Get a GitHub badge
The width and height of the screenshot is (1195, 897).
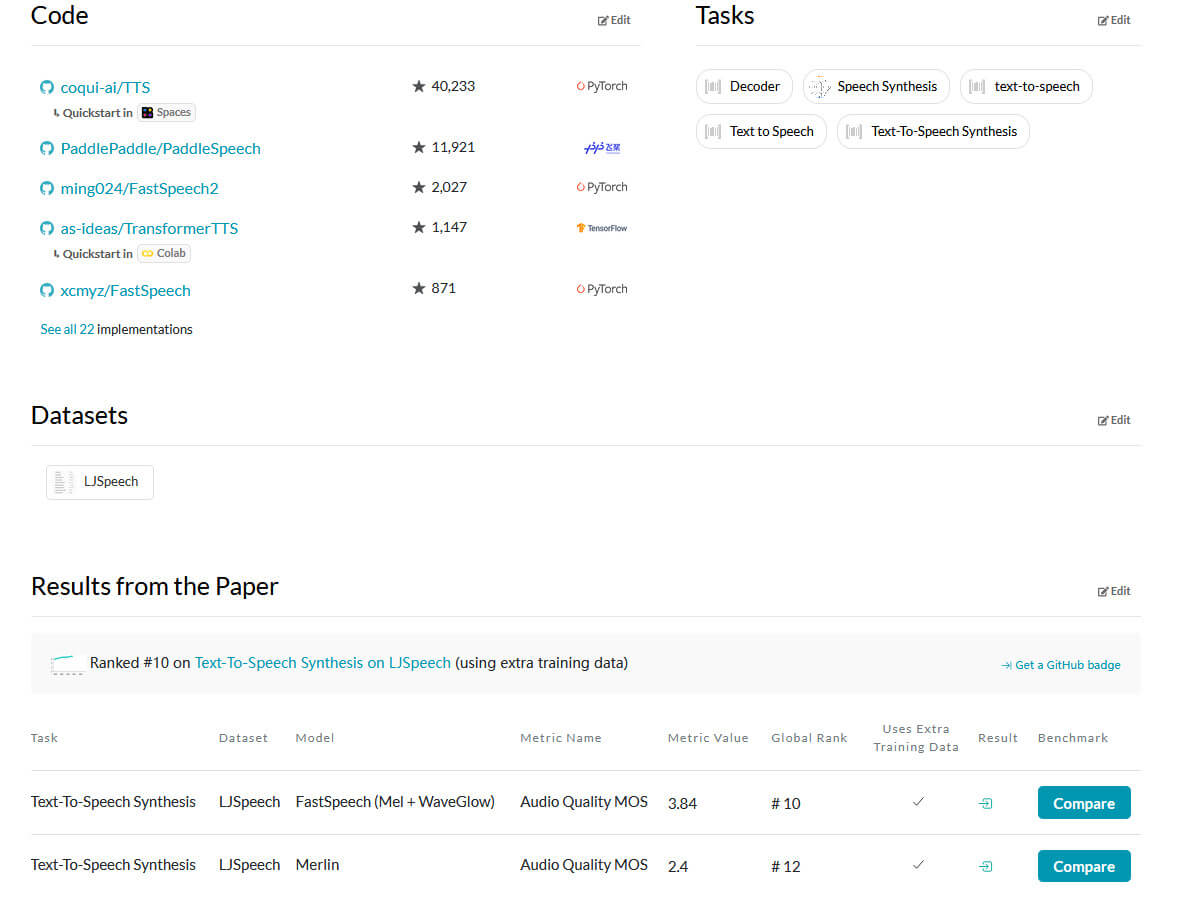point(1061,665)
